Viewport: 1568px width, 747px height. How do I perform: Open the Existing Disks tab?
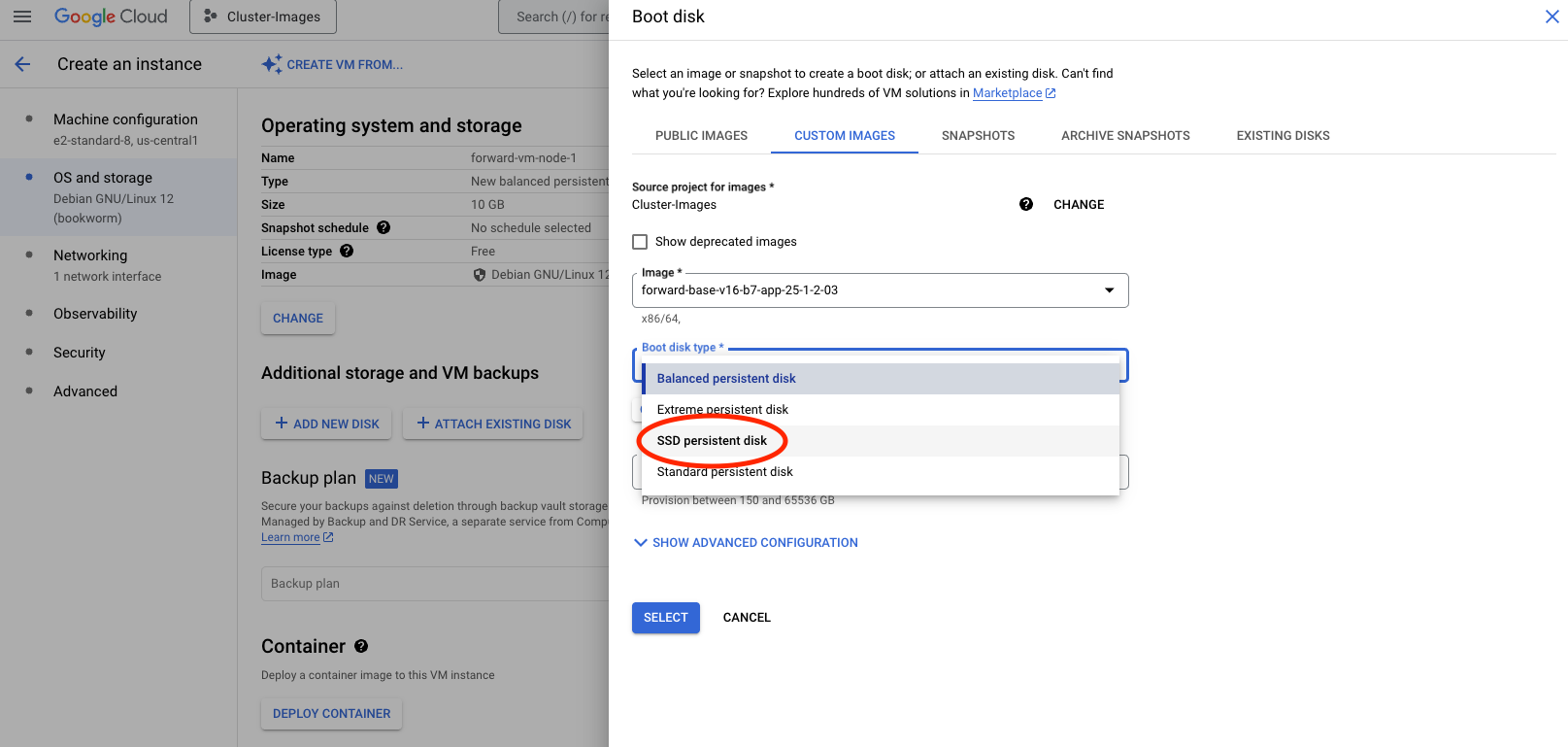[1283, 136]
